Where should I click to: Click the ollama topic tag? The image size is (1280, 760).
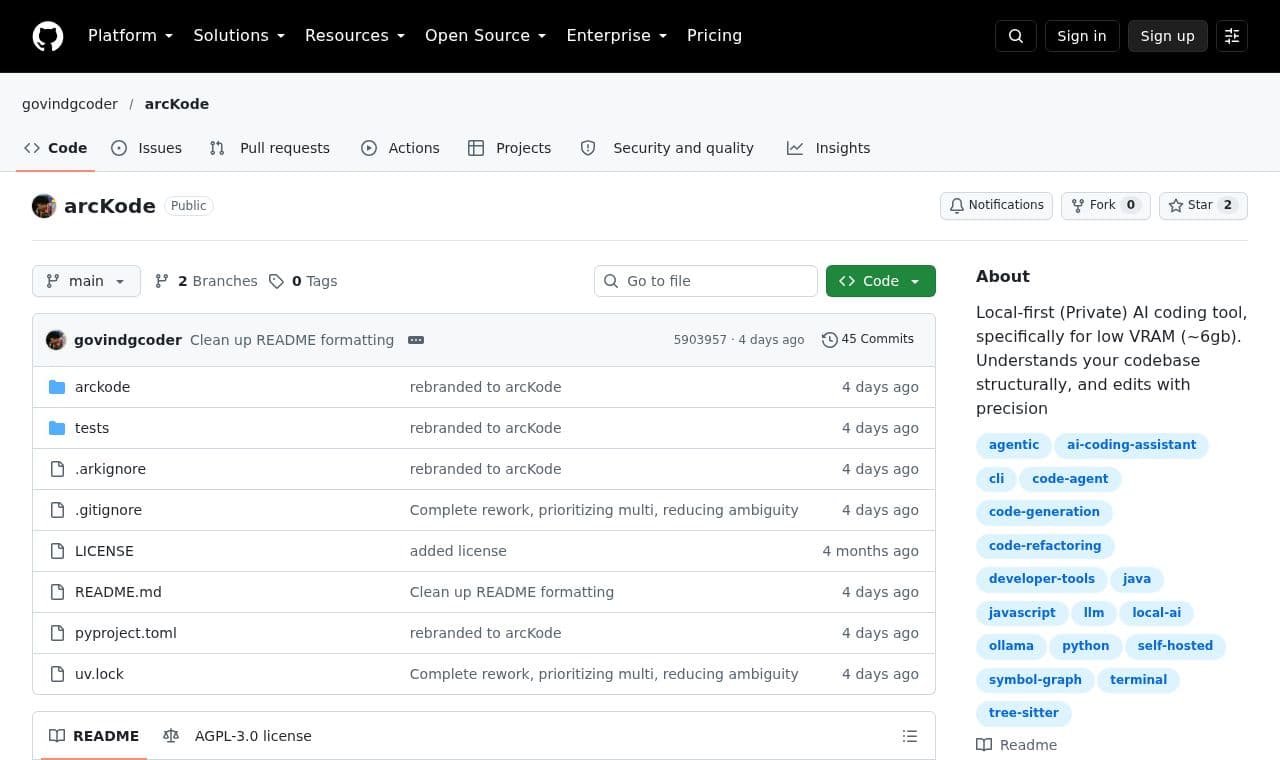1011,646
